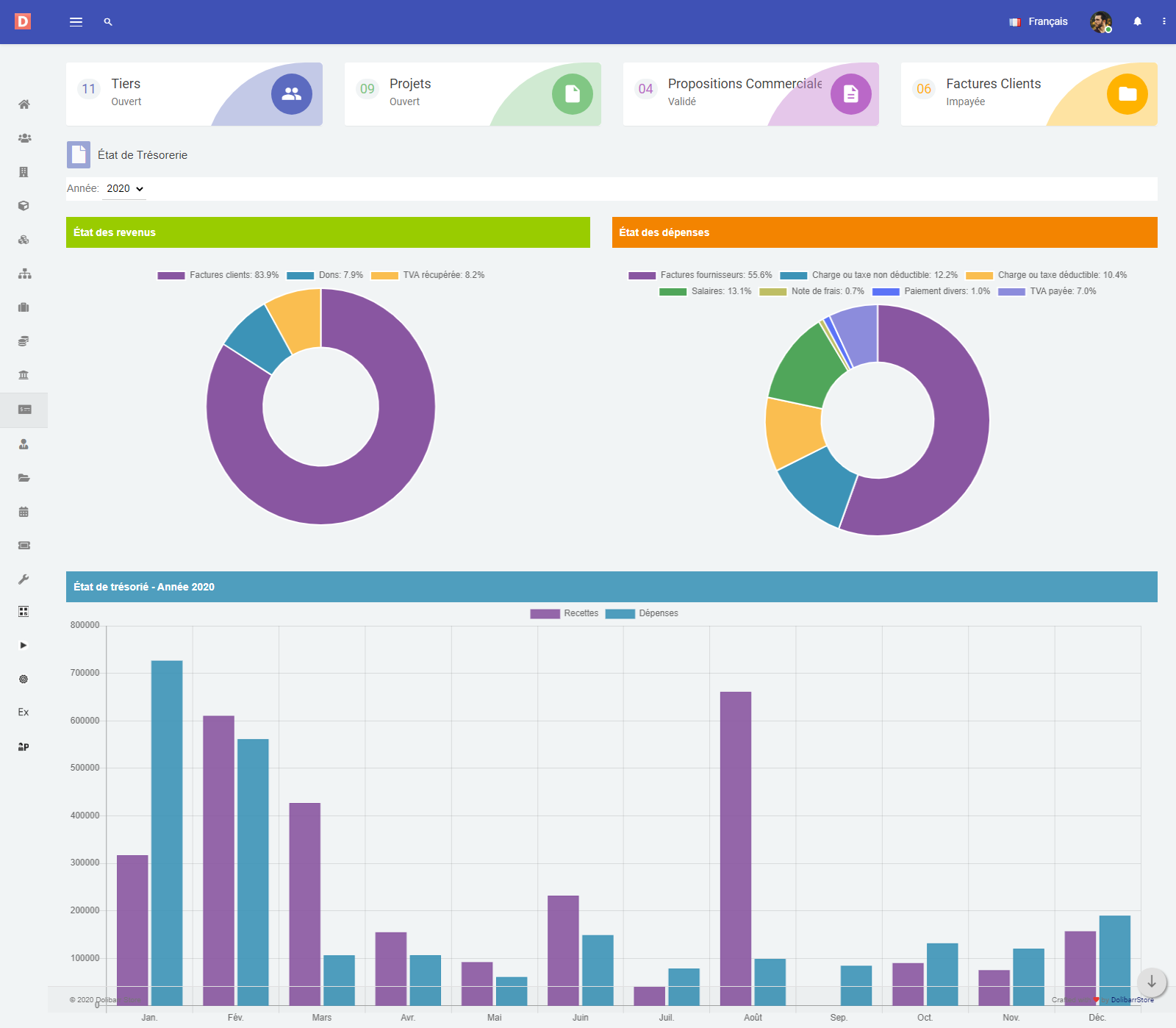Open the hamburger menu in top bar
The image size is (1176, 1028).
click(76, 22)
